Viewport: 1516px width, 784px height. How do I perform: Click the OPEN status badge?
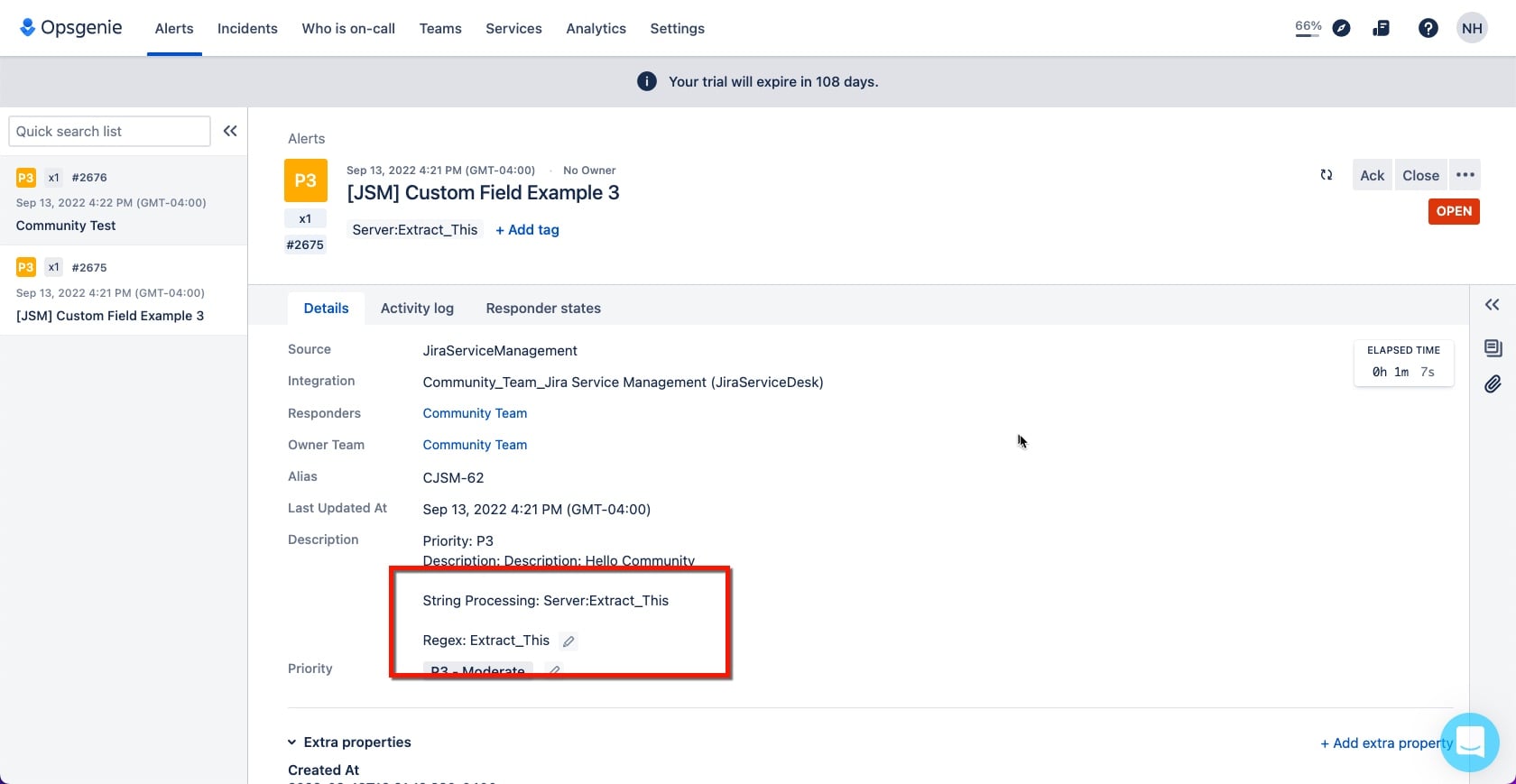[1454, 211]
